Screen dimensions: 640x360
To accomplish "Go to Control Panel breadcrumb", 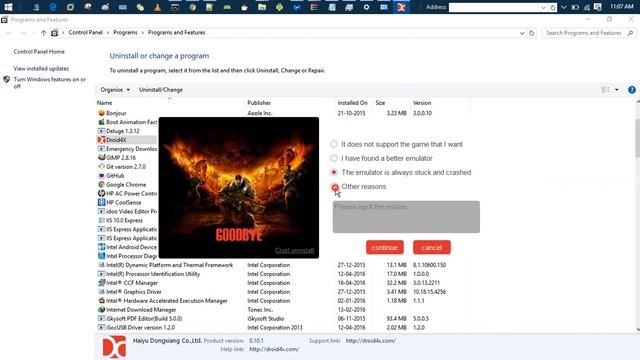I will click(85, 33).
